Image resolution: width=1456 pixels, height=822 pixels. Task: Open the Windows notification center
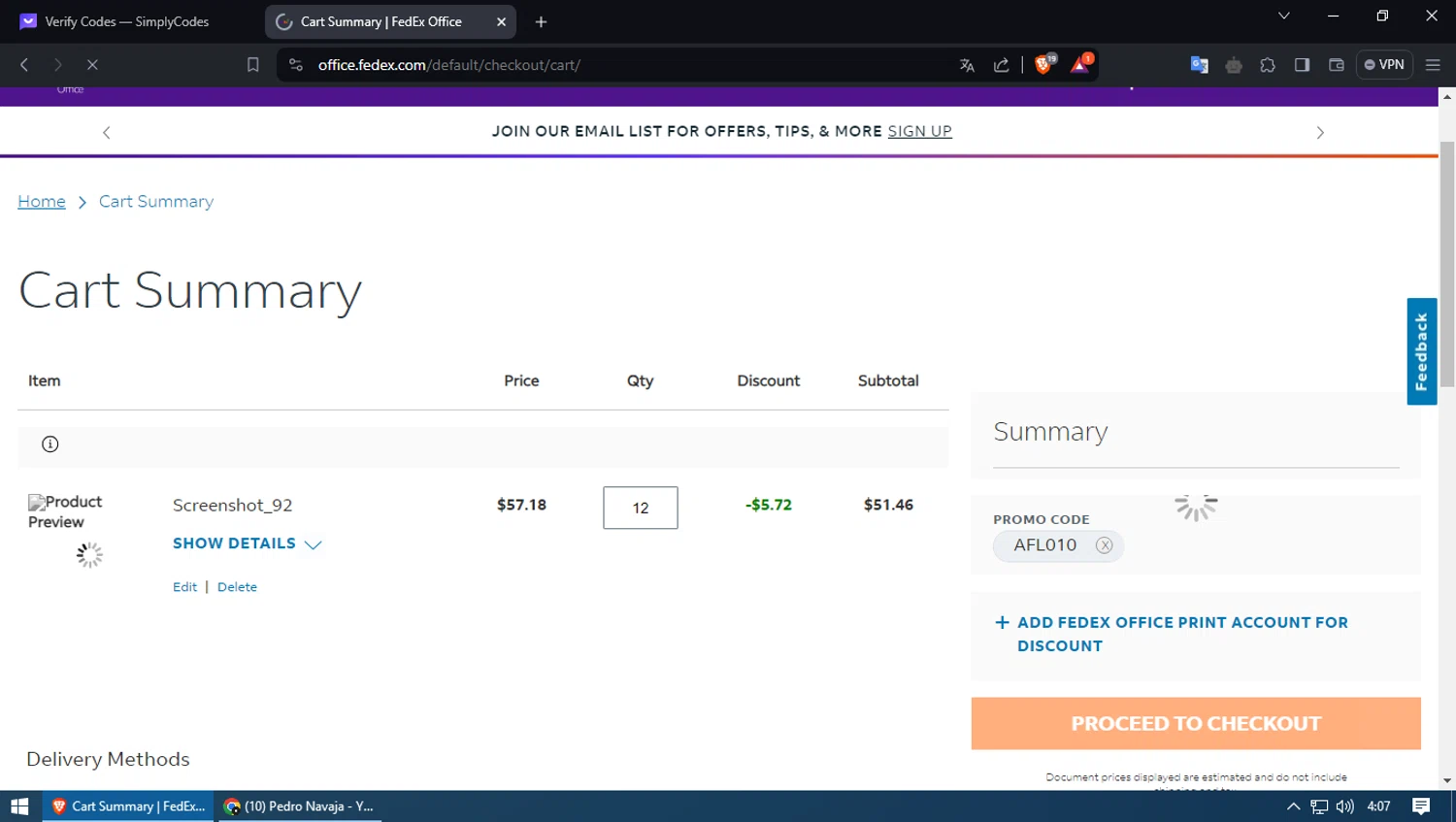point(1421,806)
